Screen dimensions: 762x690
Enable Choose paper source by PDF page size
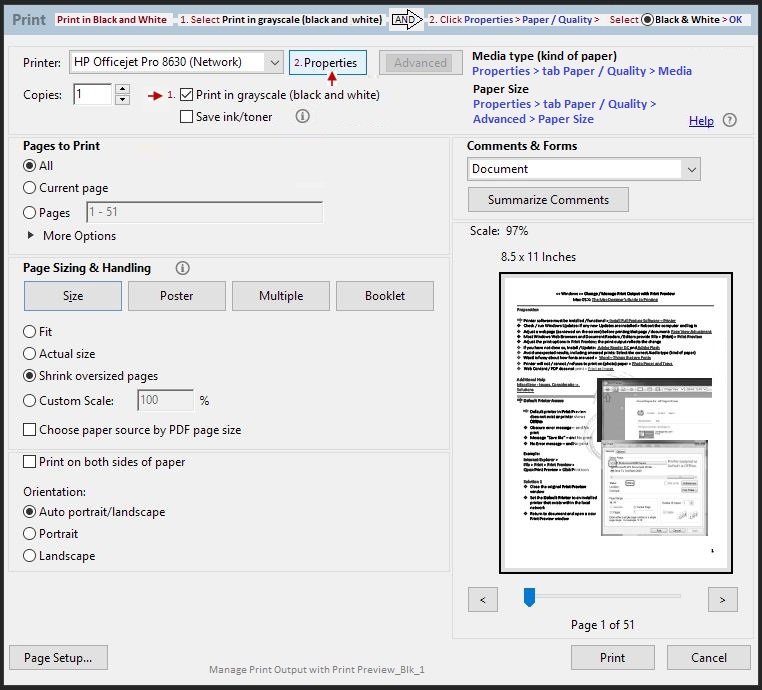pos(30,430)
